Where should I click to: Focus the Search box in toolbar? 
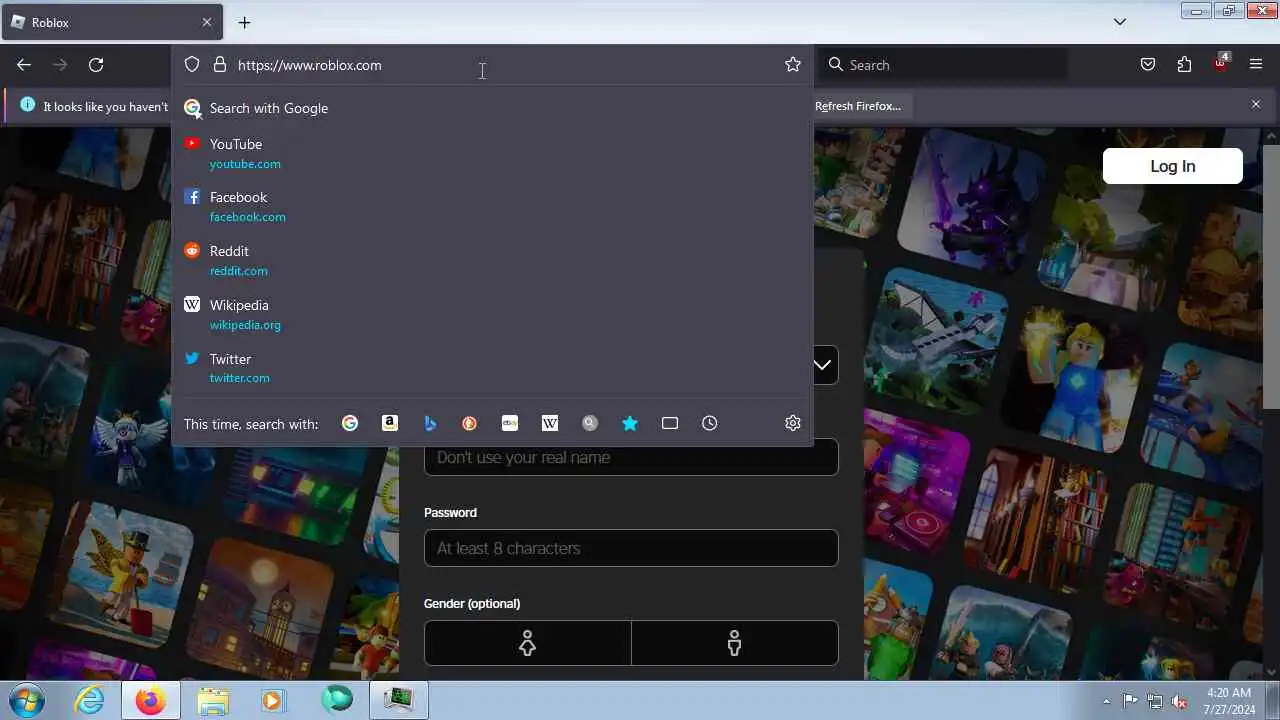(x=943, y=65)
